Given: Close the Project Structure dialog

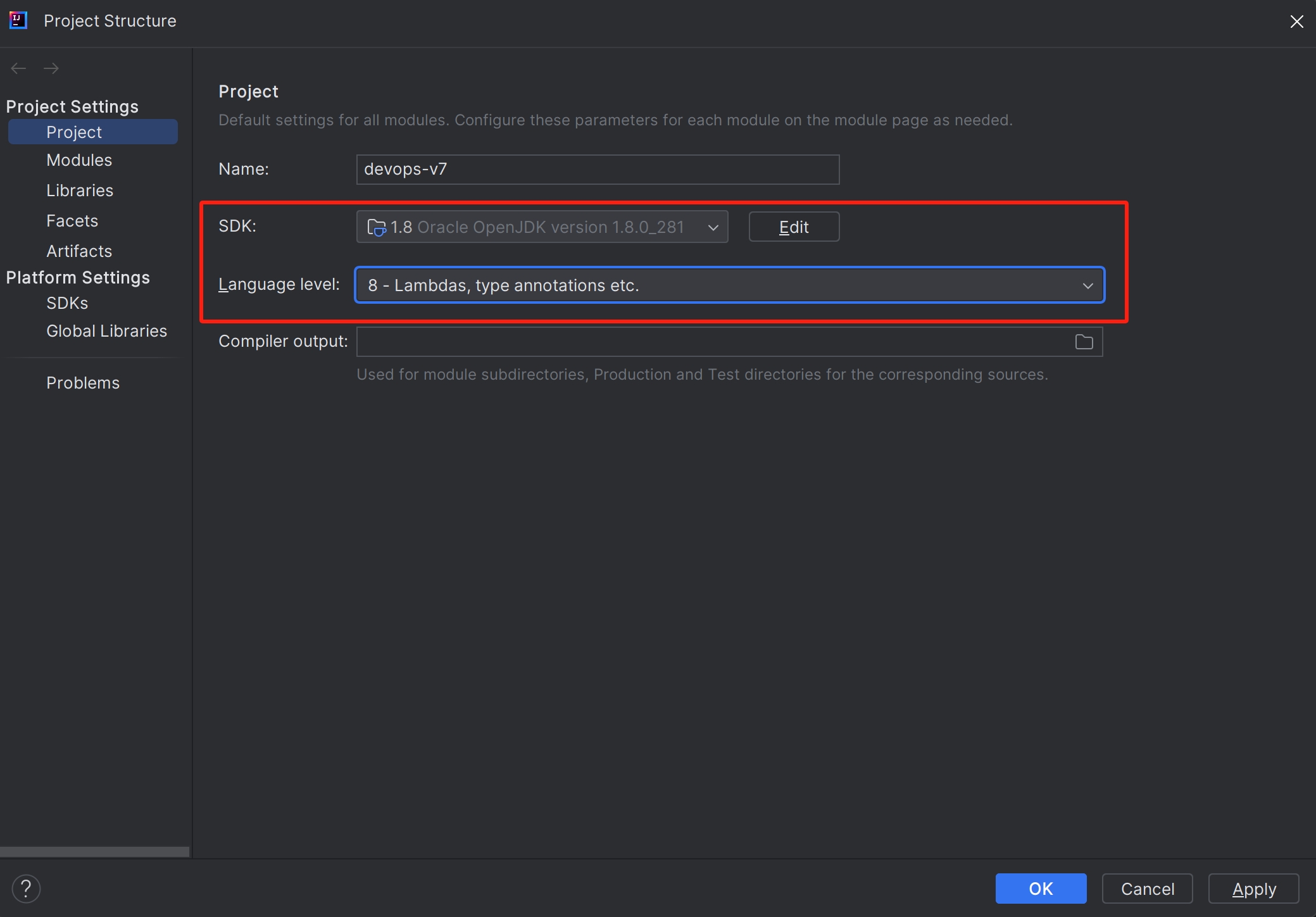Looking at the screenshot, I should [1296, 22].
